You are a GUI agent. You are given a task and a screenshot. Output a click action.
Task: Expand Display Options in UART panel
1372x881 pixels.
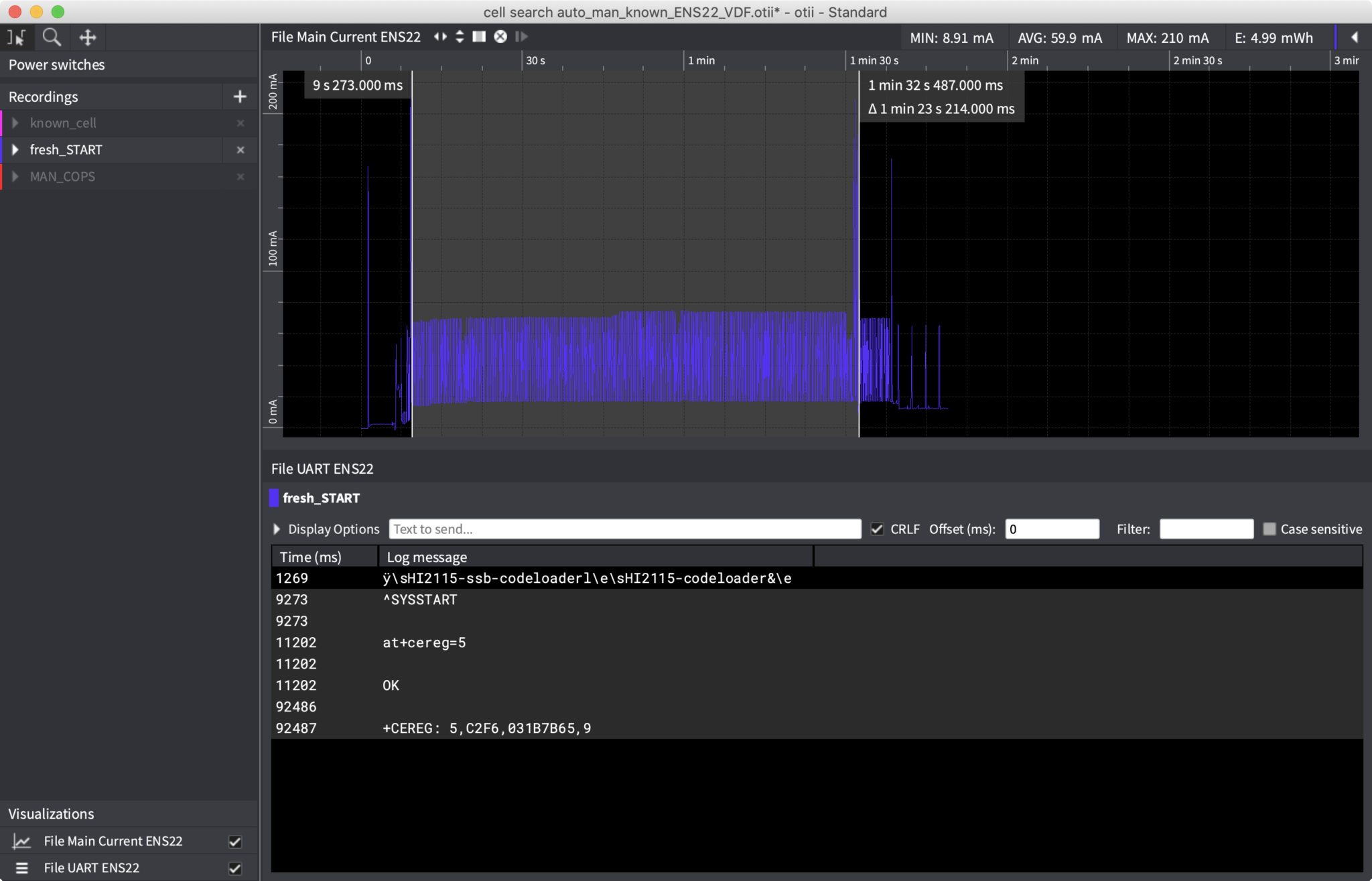(277, 529)
